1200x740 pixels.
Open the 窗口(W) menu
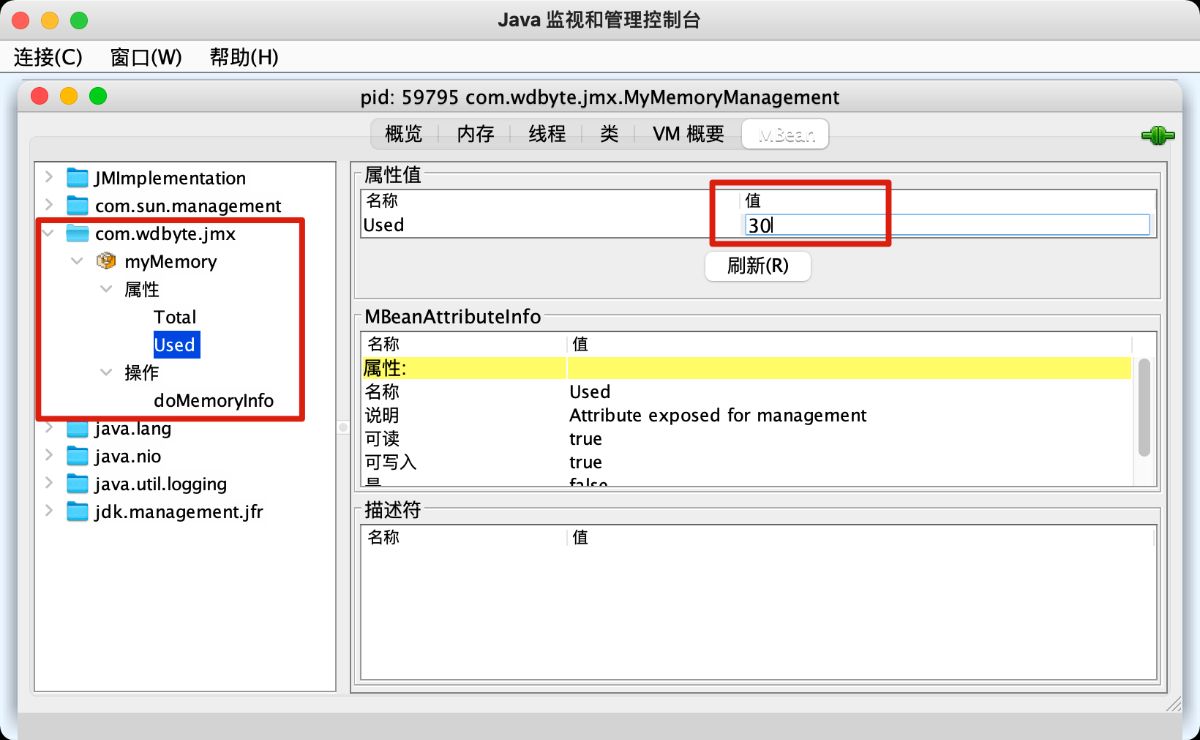[146, 57]
